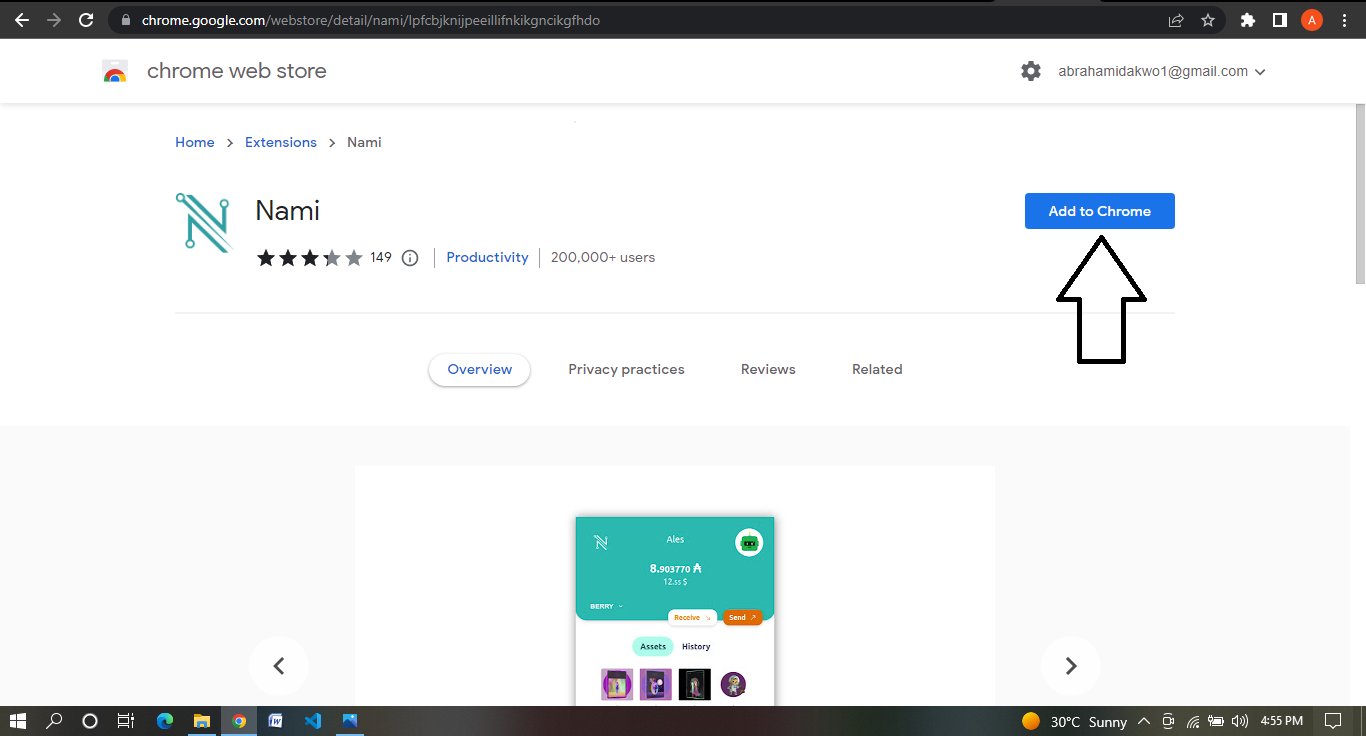
Task: Open the Chrome three-dot menu
Action: point(1343,20)
